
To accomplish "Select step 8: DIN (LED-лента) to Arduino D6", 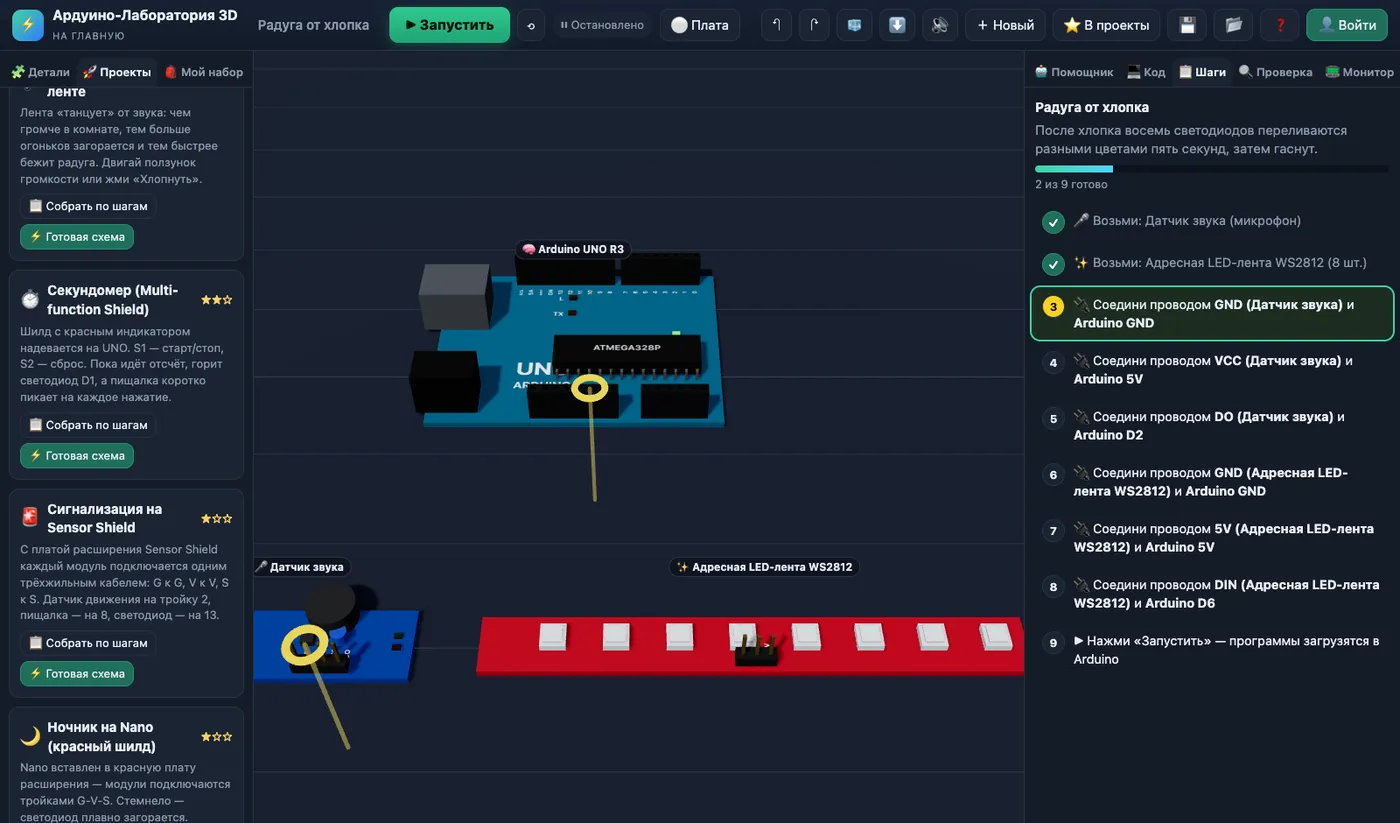I will tap(1211, 594).
